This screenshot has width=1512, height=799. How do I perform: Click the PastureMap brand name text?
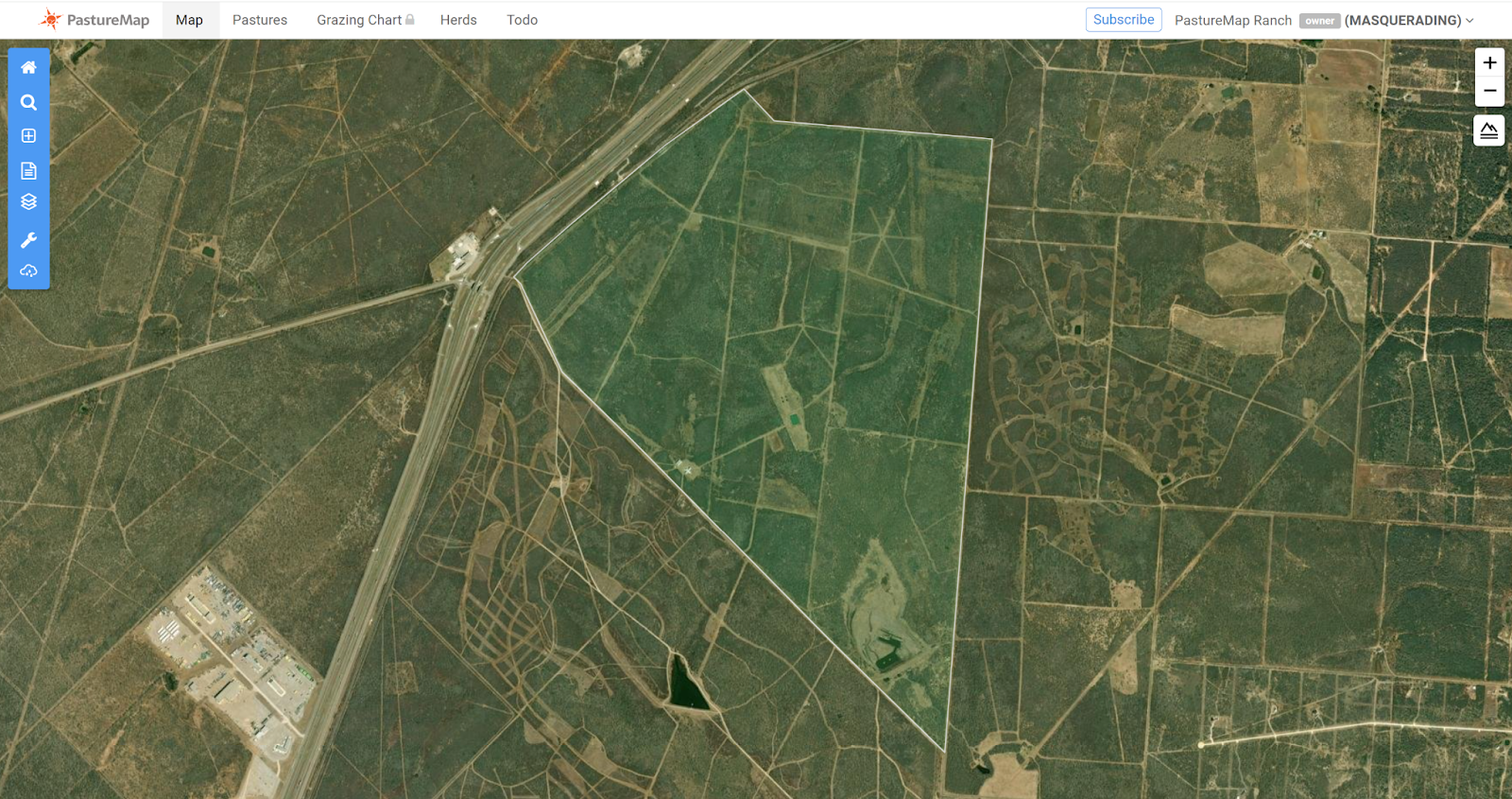(x=108, y=20)
